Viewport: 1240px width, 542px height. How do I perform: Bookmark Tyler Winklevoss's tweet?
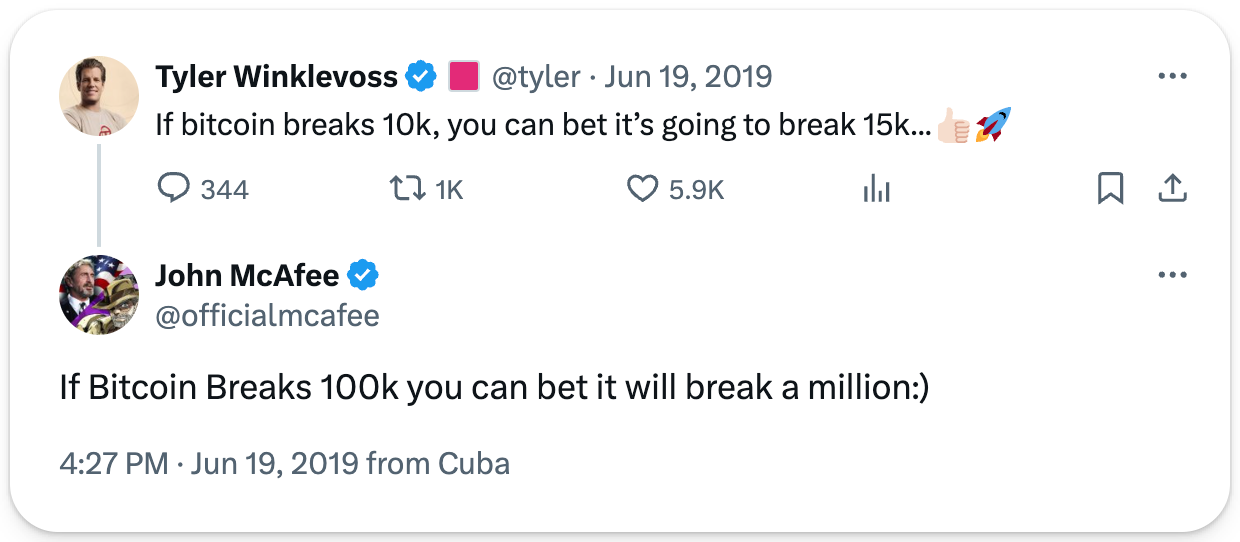point(1110,189)
